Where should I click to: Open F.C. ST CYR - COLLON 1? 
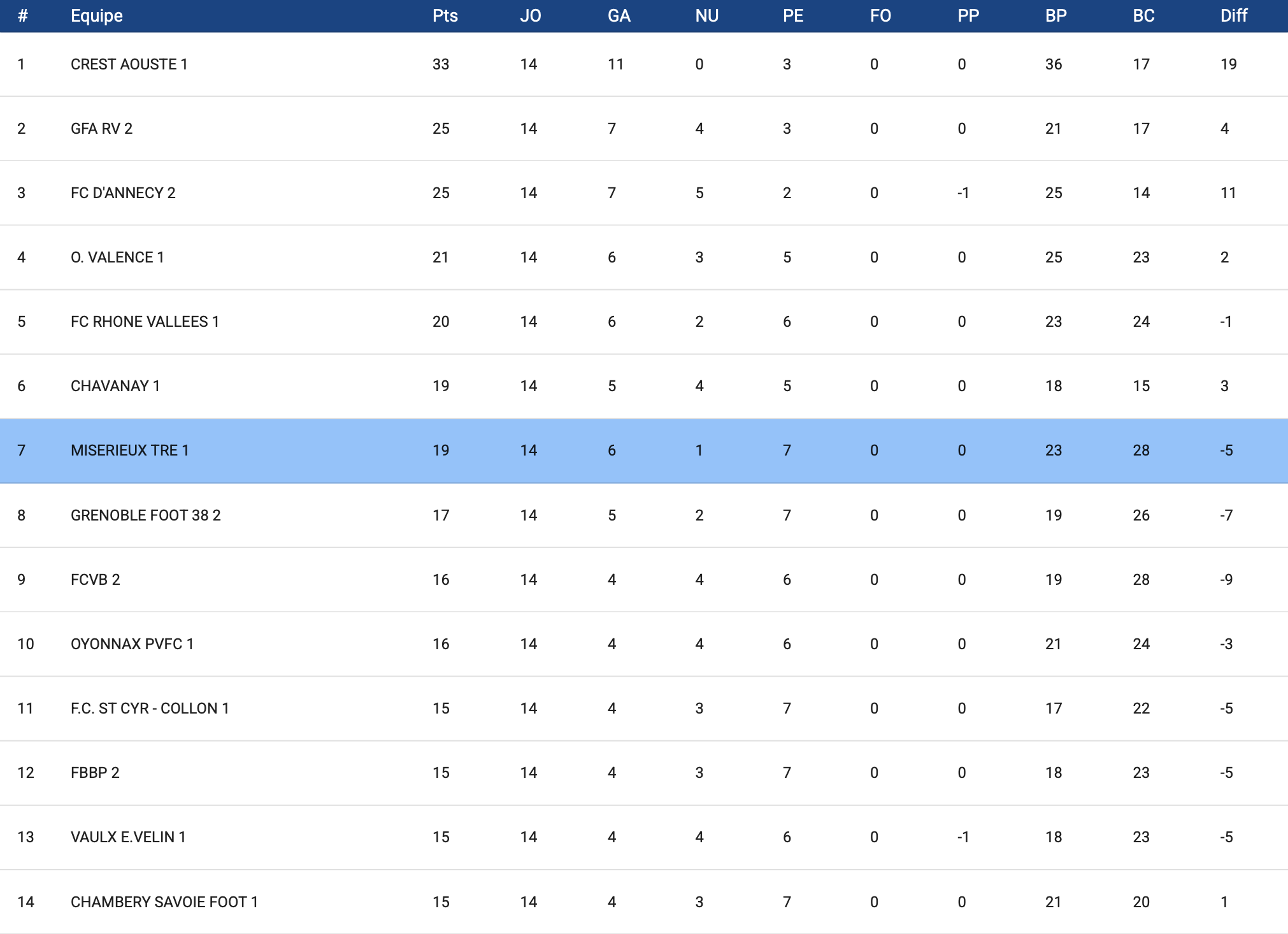point(150,708)
